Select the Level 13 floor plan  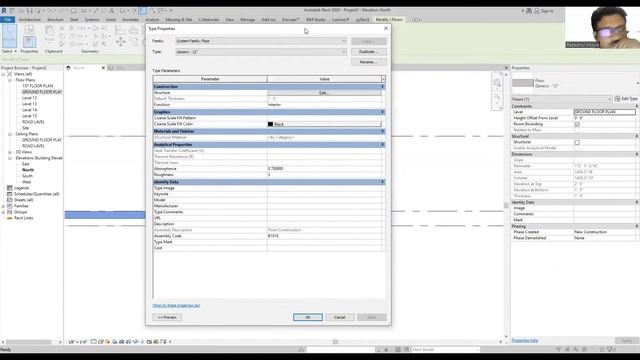click(29, 104)
